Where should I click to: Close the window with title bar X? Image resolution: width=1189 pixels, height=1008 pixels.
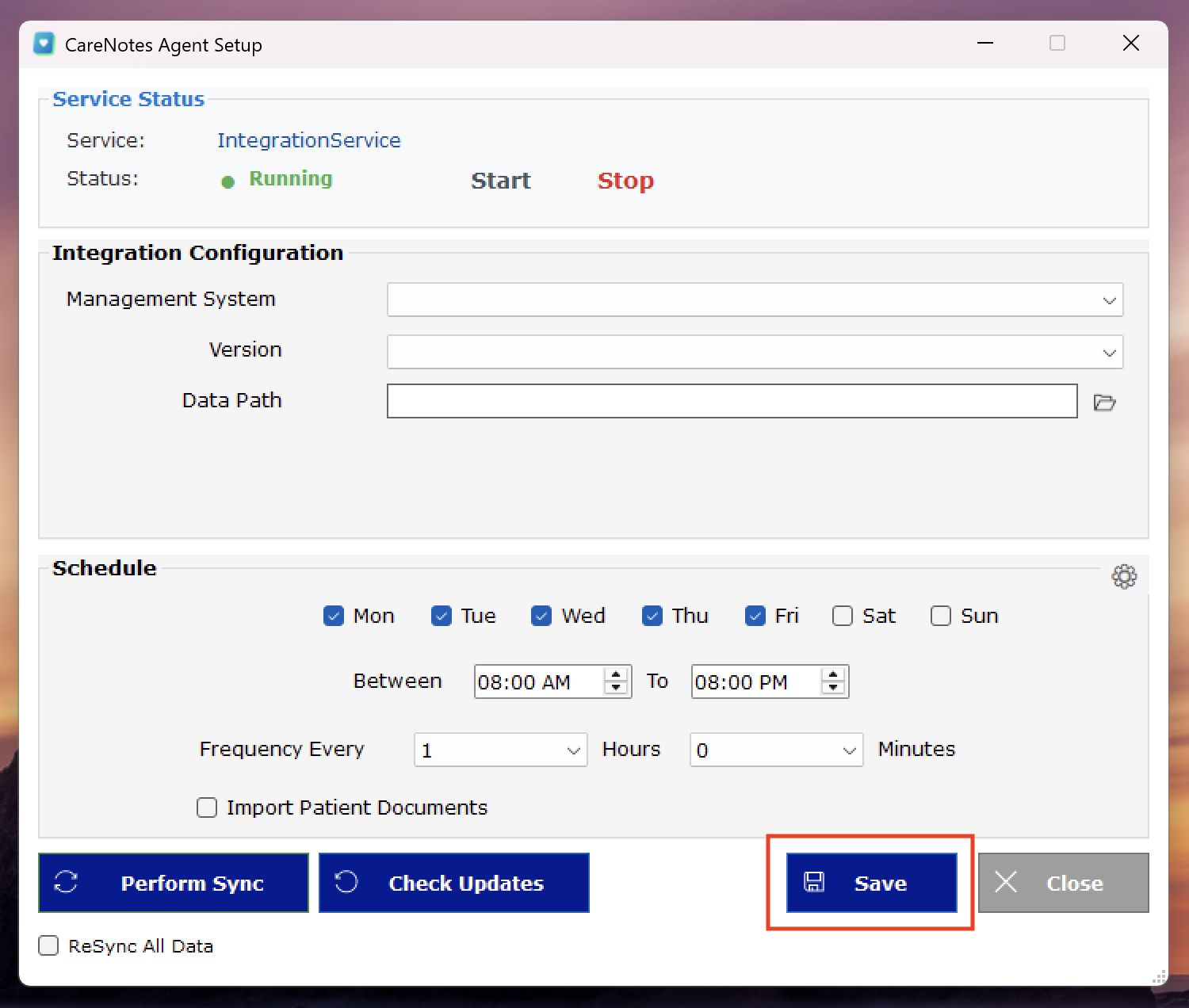(1131, 43)
